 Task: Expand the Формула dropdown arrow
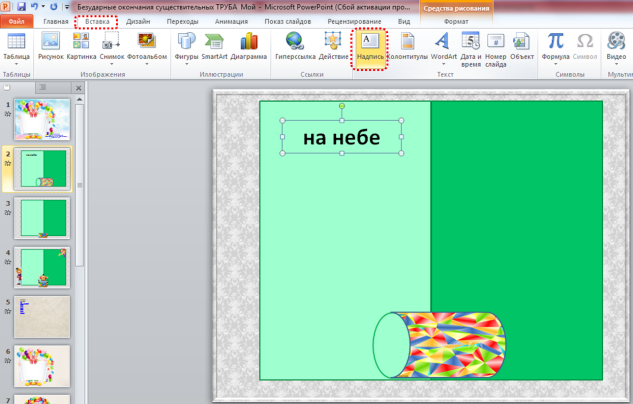pyautogui.click(x=555, y=64)
